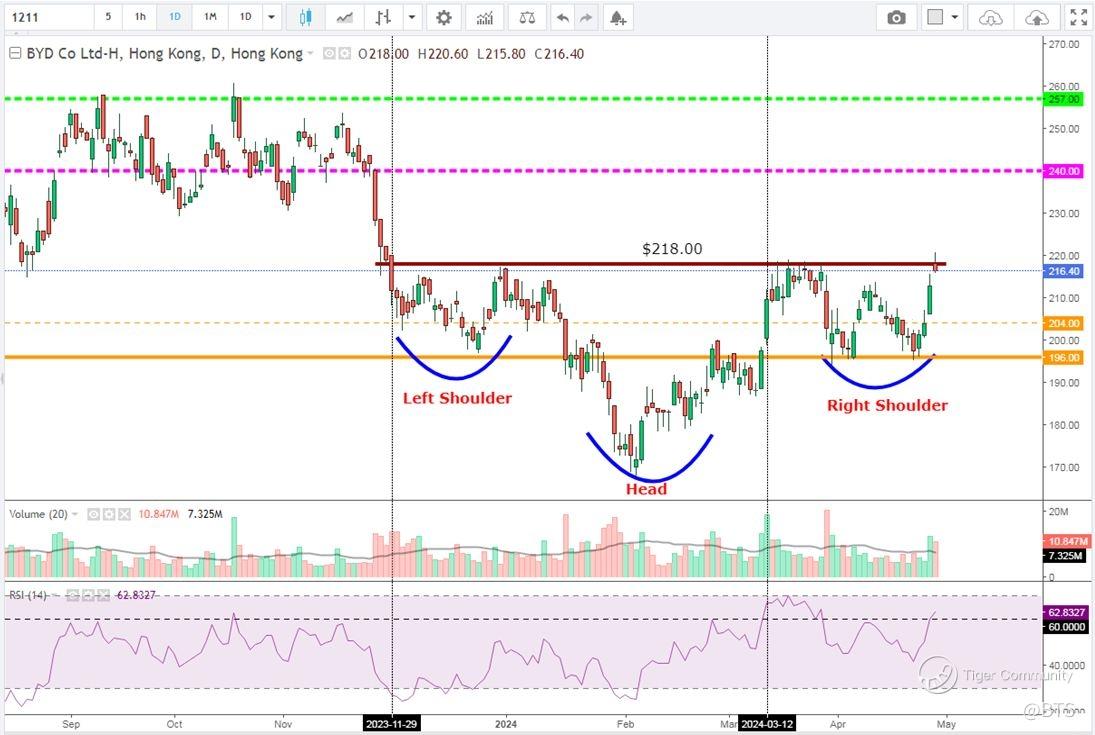Click the H220.60 high value in legend

[x=443, y=54]
